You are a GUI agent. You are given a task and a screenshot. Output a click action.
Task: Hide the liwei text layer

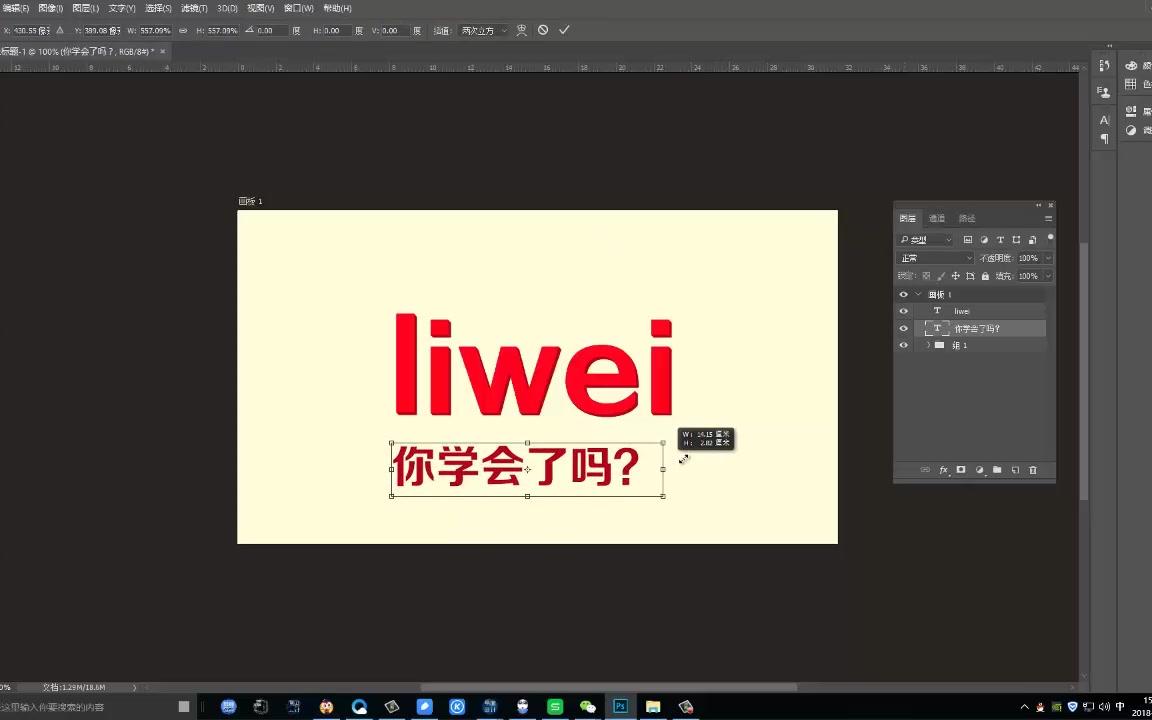[x=903, y=311]
